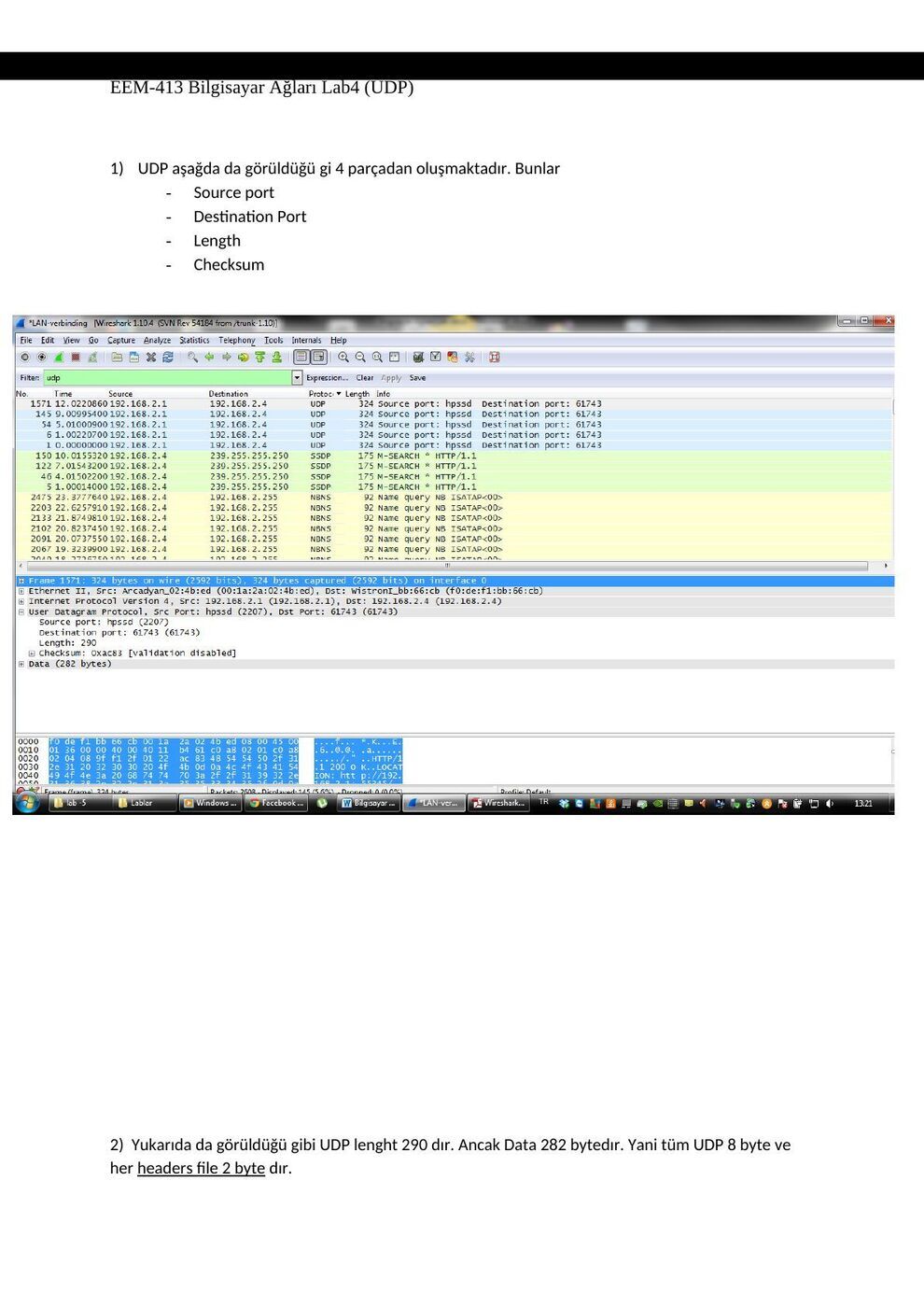Viewport: 924px width, 1307px height.
Task: Click the display filter field containing udp
Action: click(x=168, y=378)
